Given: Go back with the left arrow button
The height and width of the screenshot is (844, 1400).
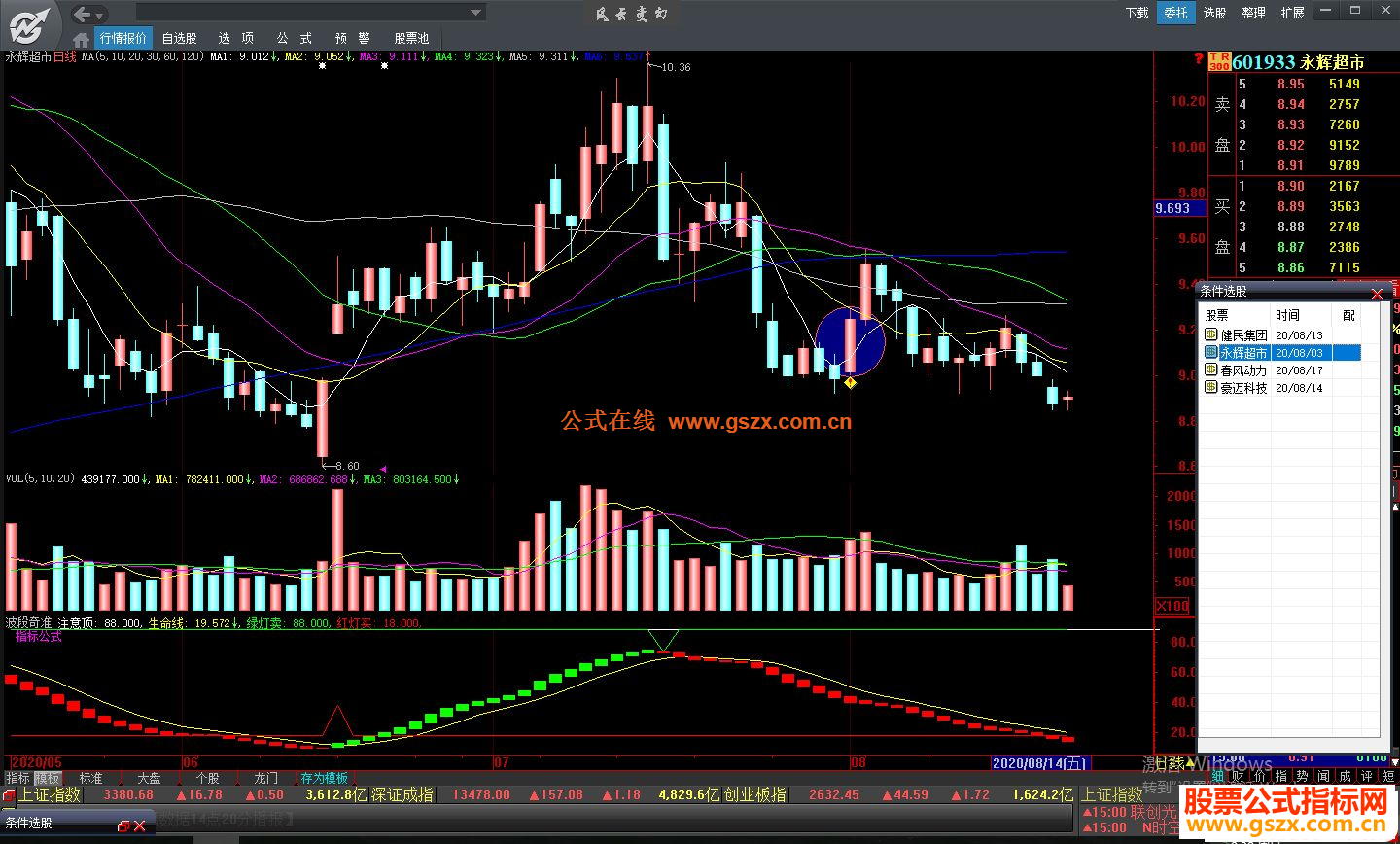Looking at the screenshot, I should 83,14.
